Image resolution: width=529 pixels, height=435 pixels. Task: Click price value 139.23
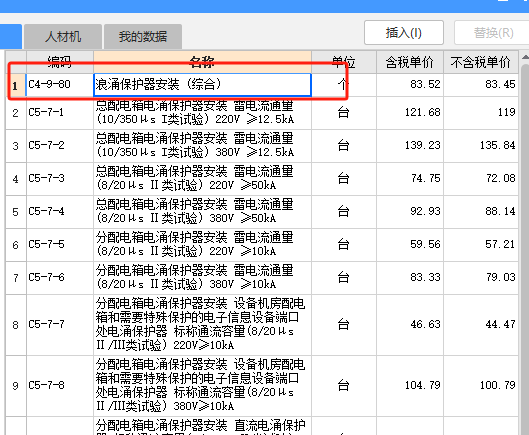423,145
